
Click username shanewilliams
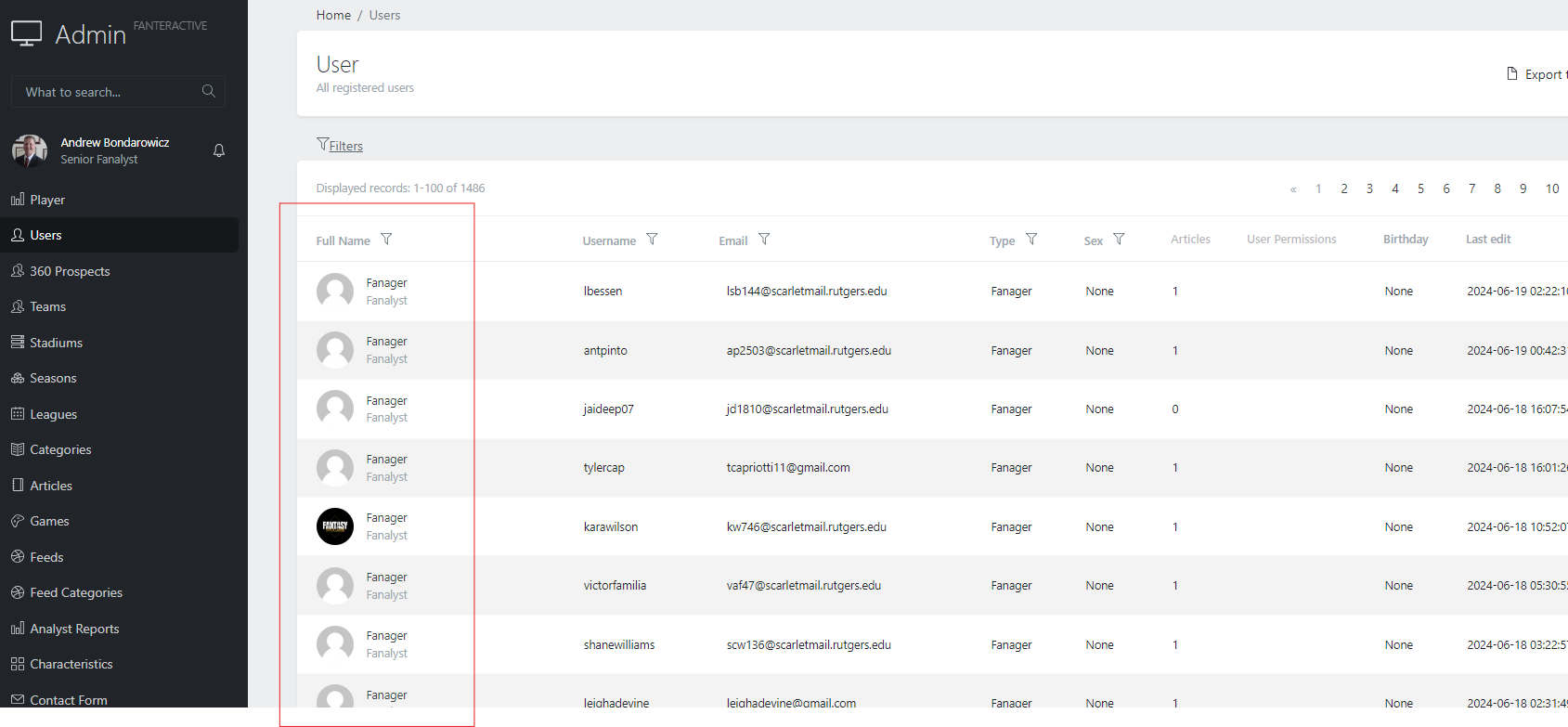(619, 644)
